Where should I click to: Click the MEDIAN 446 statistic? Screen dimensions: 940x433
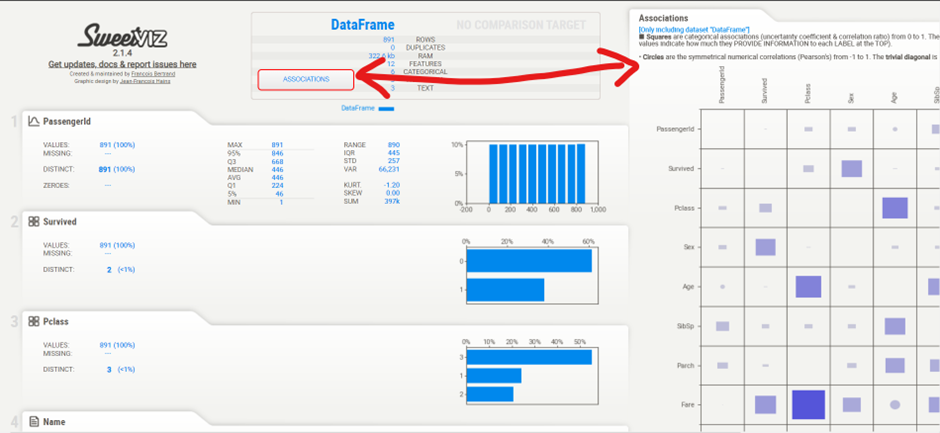click(x=255, y=170)
